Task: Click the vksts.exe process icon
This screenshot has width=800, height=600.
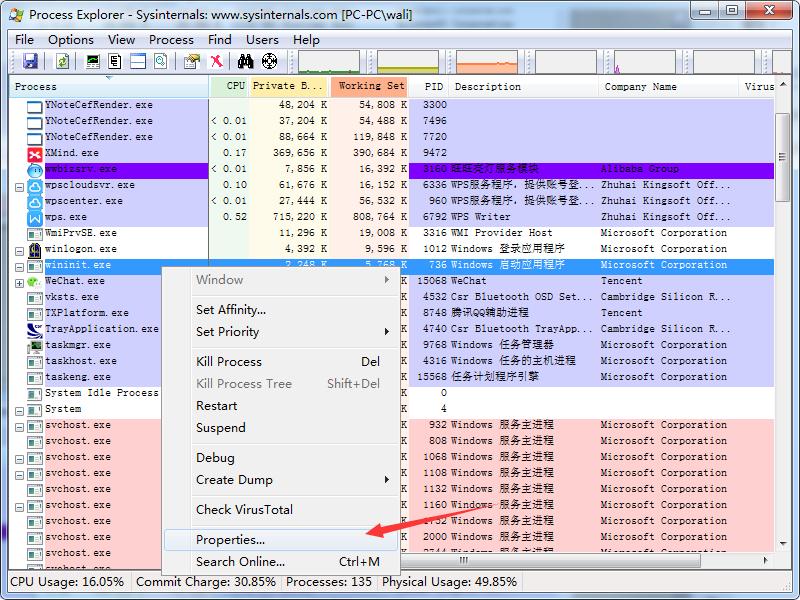Action: (35, 297)
